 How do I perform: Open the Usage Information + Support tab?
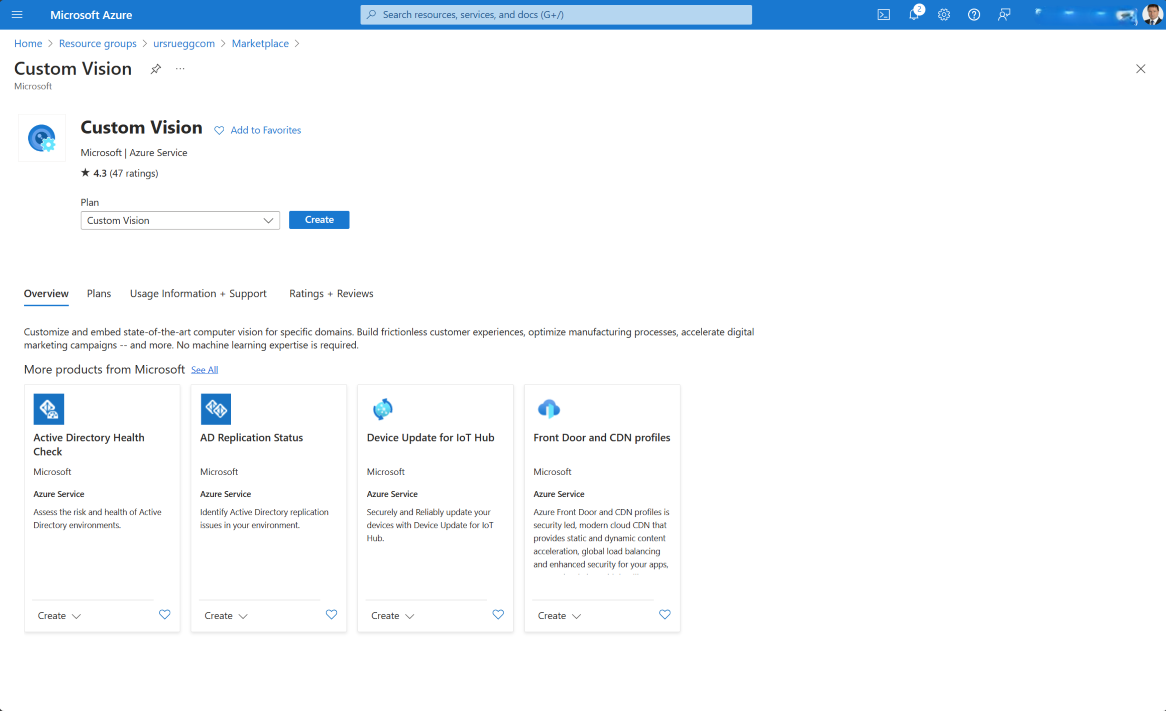pos(198,294)
